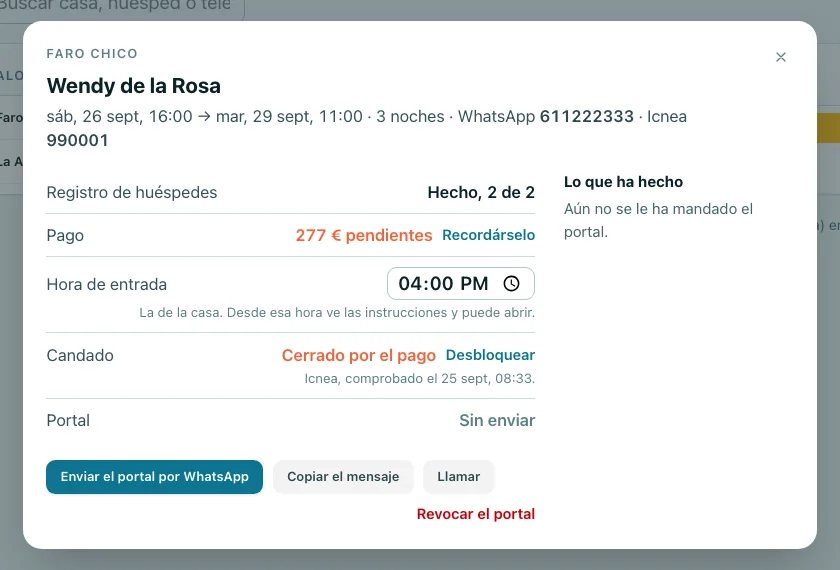
Task: Click the 277 € pendientes amount
Action: coord(364,235)
